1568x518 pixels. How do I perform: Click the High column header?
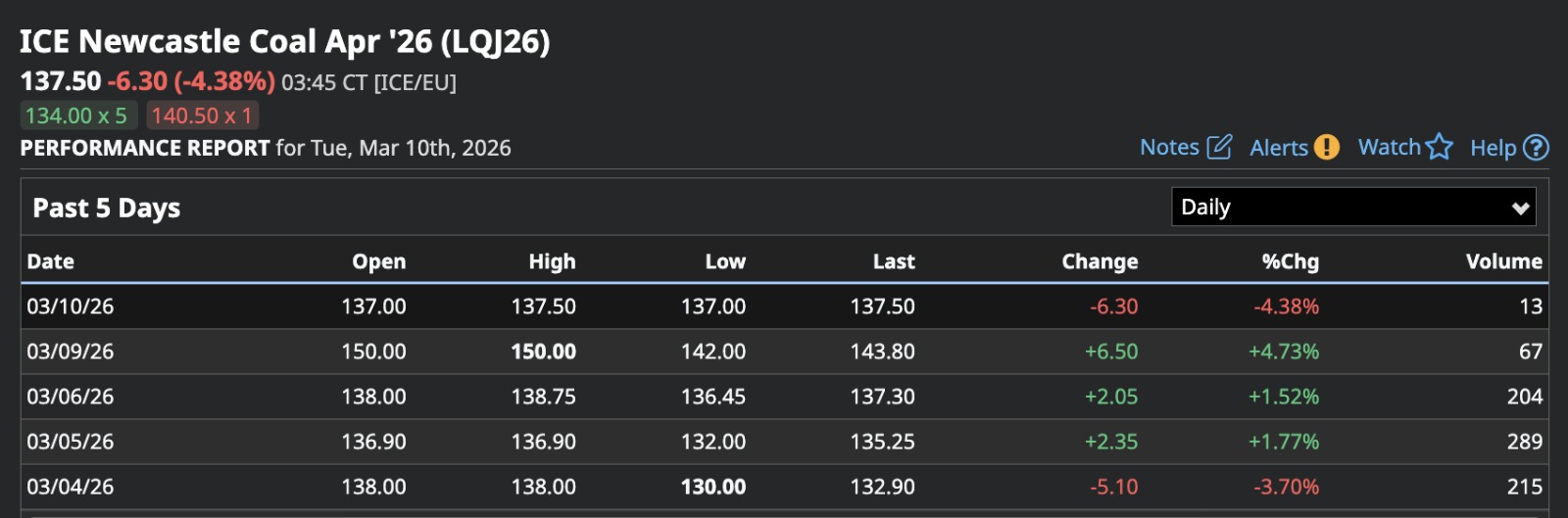tap(552, 261)
